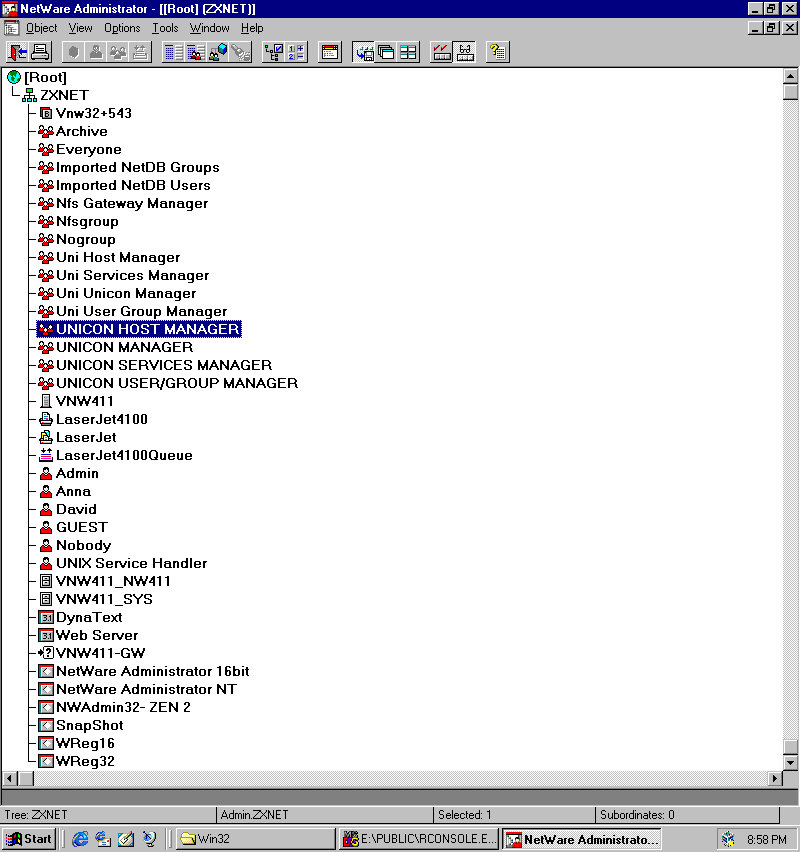The height and width of the screenshot is (852, 800).
Task: Click the [Root] globe icon
Action: coord(14,77)
